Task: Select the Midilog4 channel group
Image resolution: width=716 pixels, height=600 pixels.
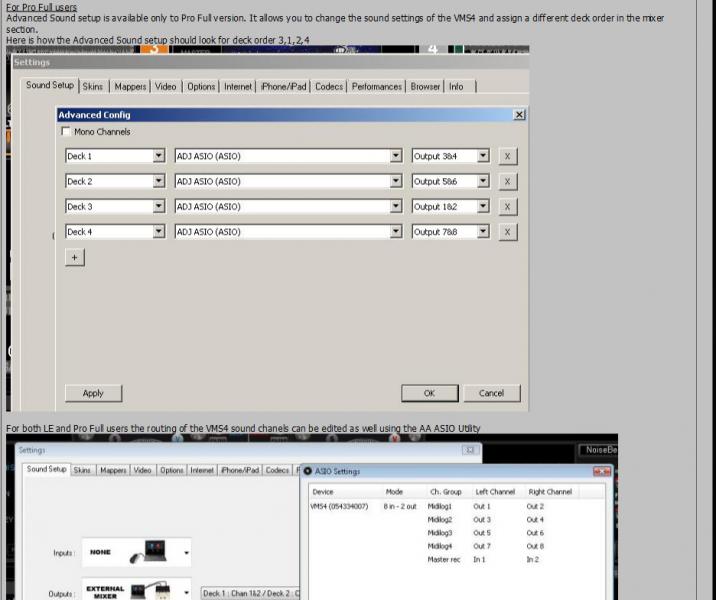Action: pos(440,546)
